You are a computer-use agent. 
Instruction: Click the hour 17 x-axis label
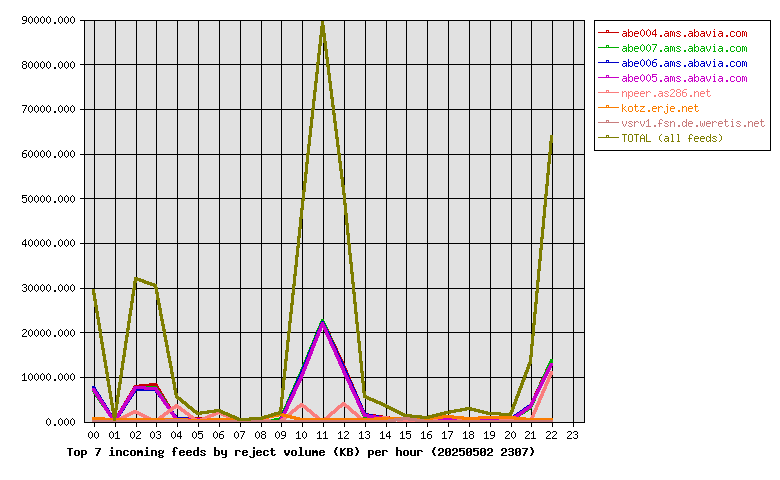coord(447,435)
